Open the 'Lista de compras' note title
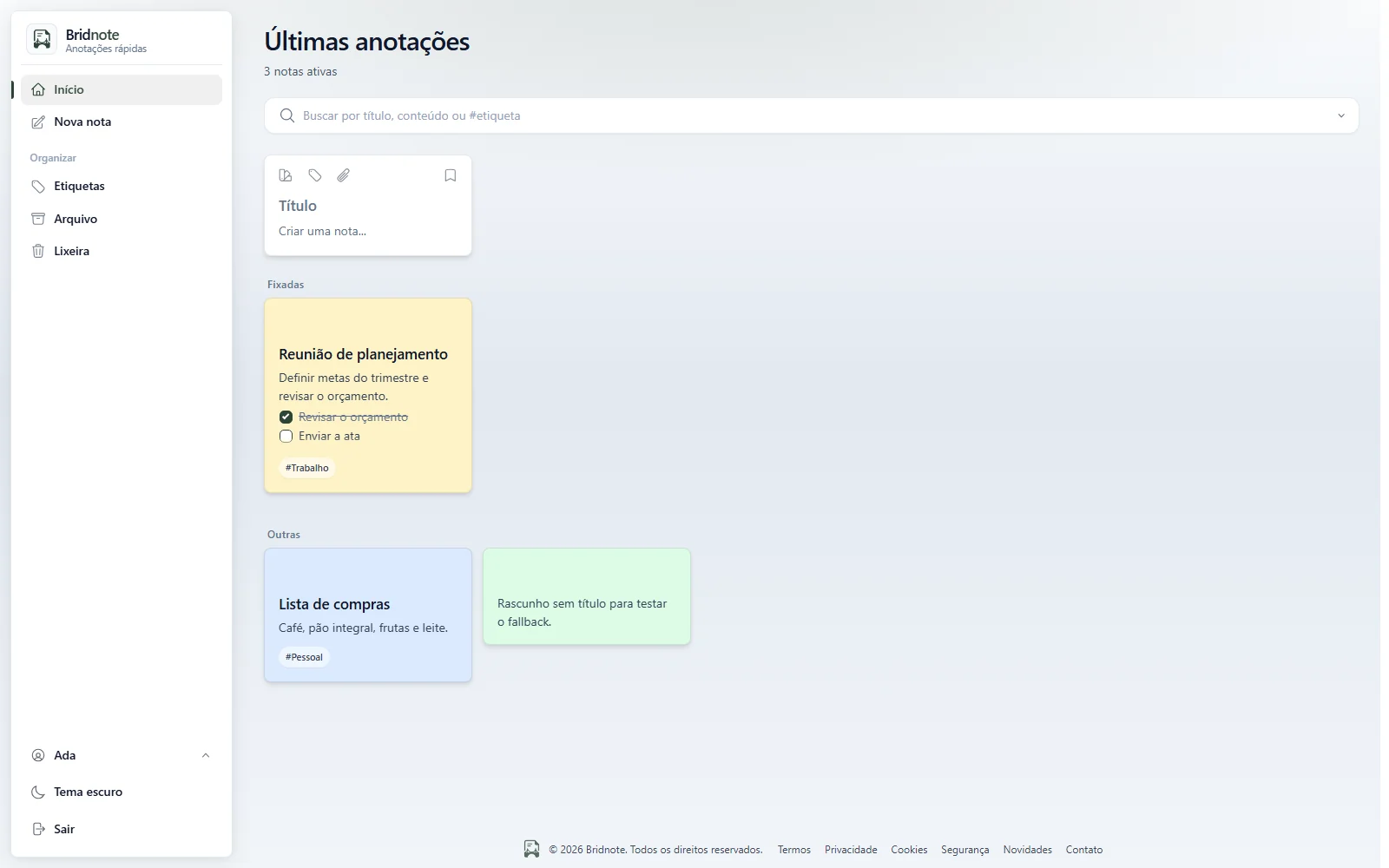This screenshot has width=1389, height=868. 334,604
